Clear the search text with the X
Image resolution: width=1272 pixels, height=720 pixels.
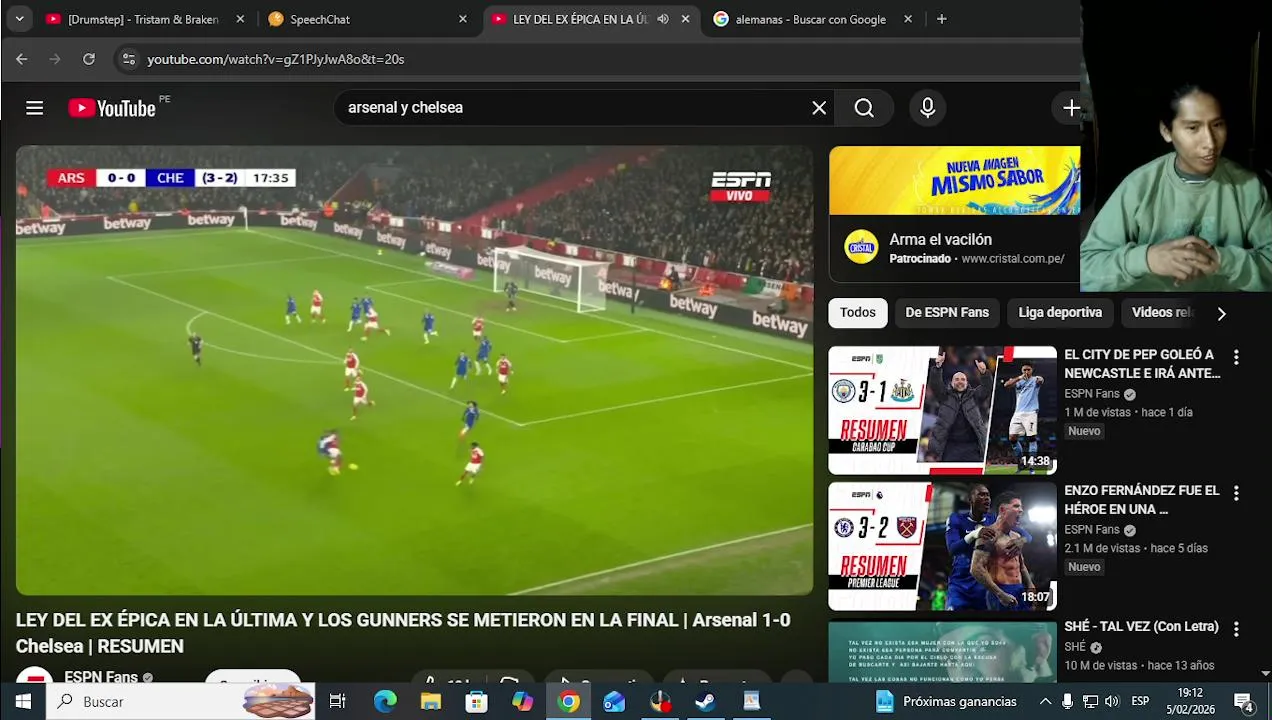tap(819, 108)
